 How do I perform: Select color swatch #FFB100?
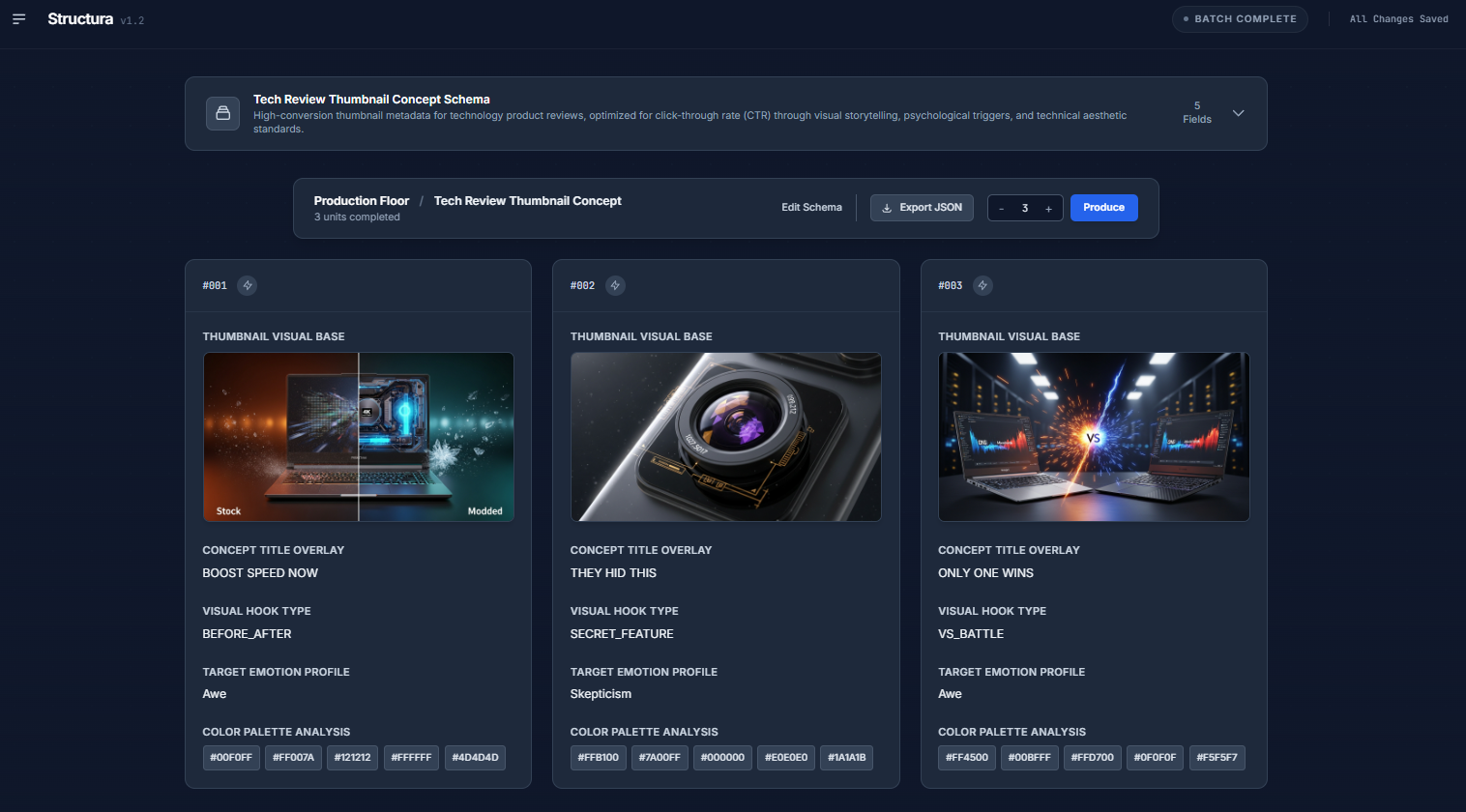[x=599, y=758]
